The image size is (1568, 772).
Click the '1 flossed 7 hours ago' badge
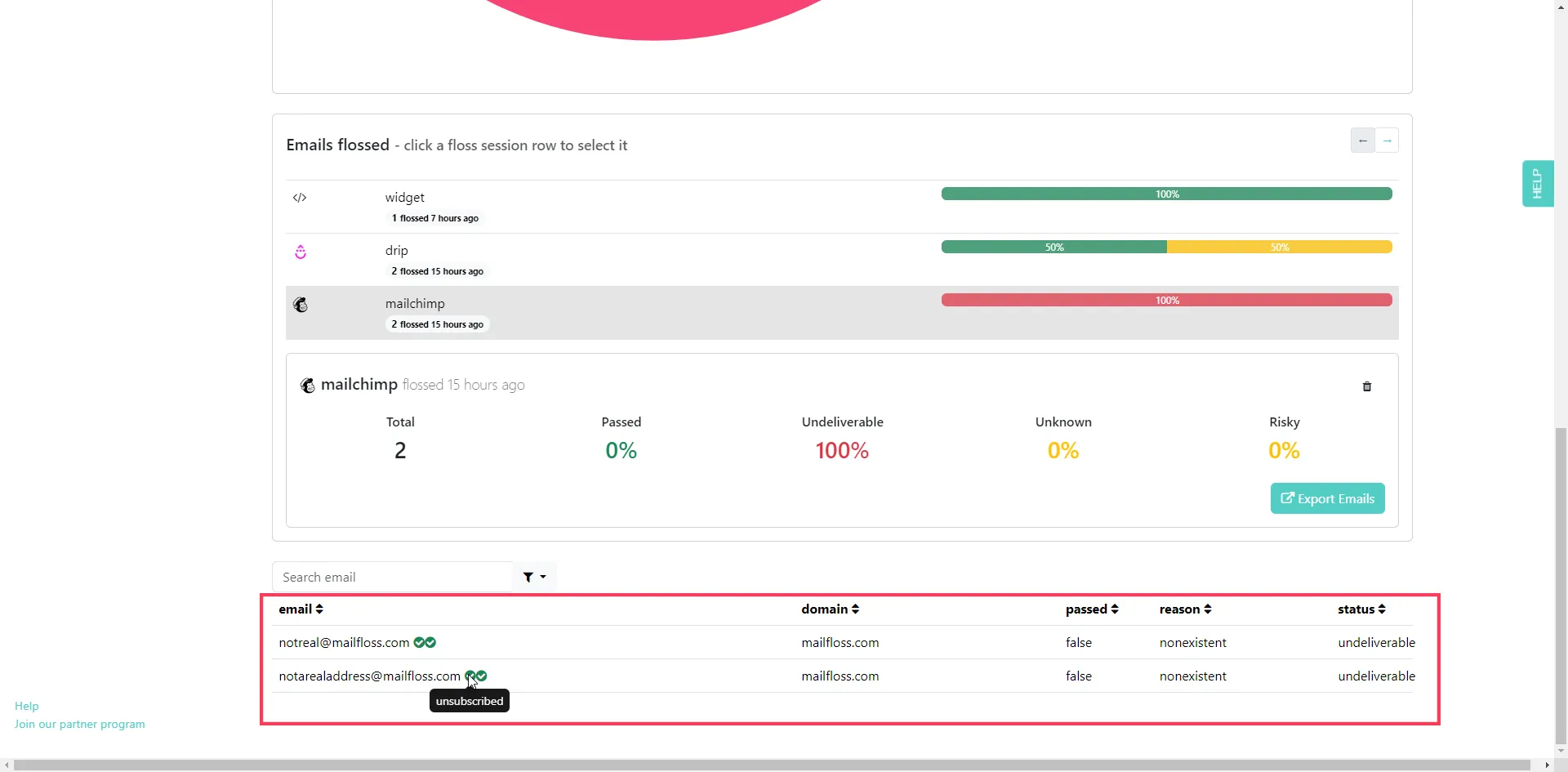[435, 218]
